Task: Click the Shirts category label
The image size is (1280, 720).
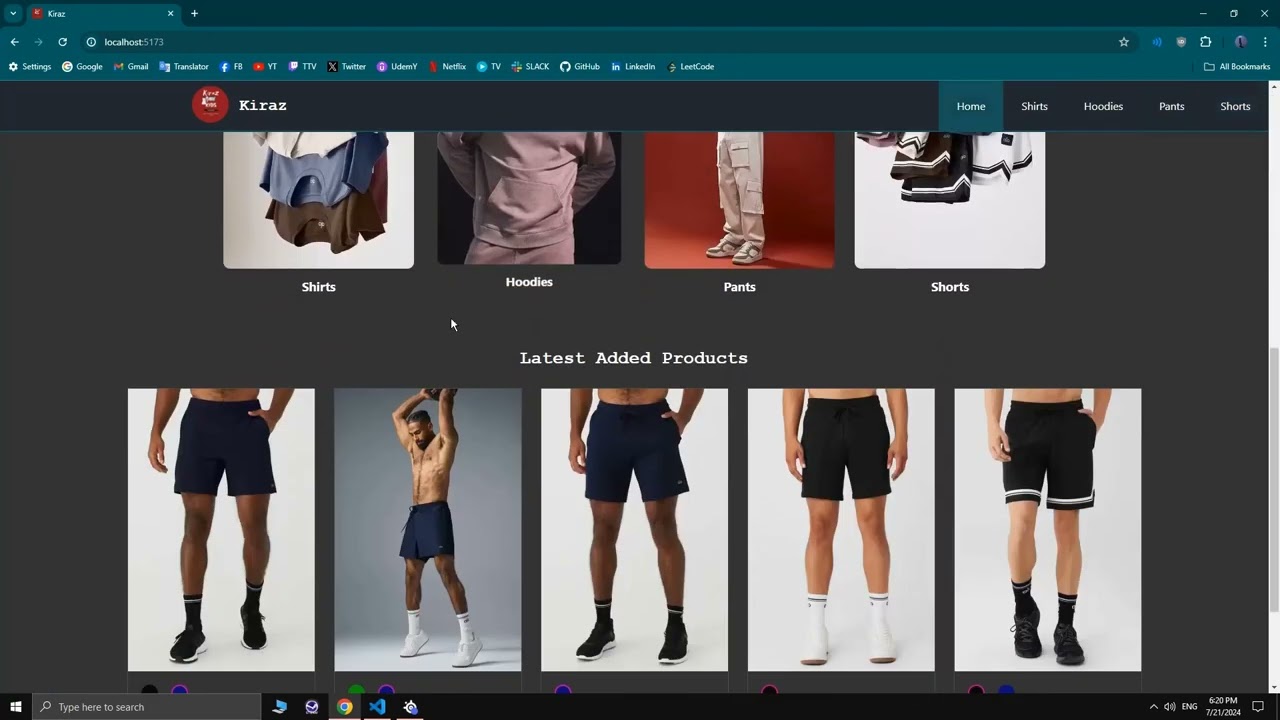Action: [x=318, y=287]
